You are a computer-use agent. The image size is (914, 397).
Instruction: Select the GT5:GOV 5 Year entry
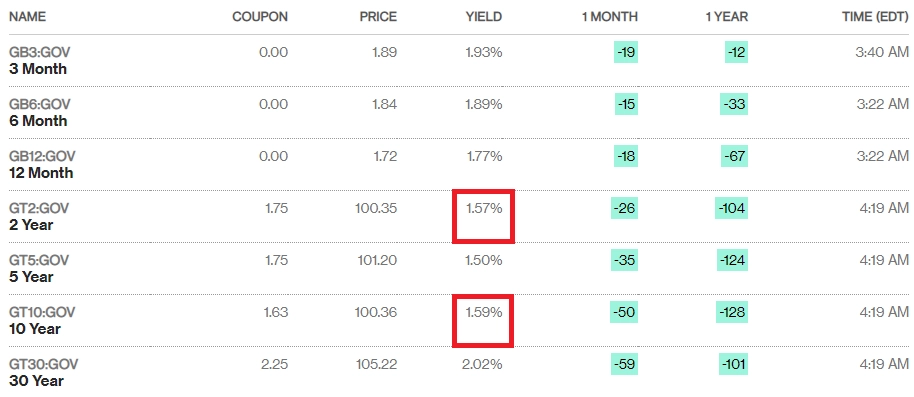point(39,269)
